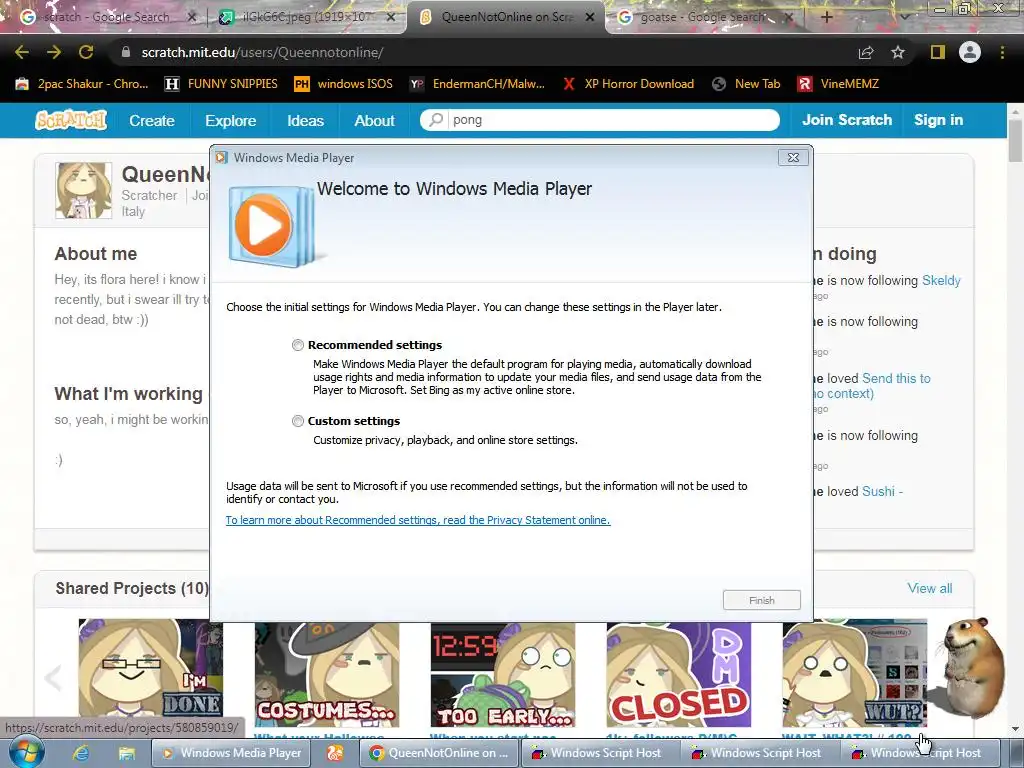The width and height of the screenshot is (1024, 768).
Task: Click the previous arrow of project carousel
Action: click(53, 677)
